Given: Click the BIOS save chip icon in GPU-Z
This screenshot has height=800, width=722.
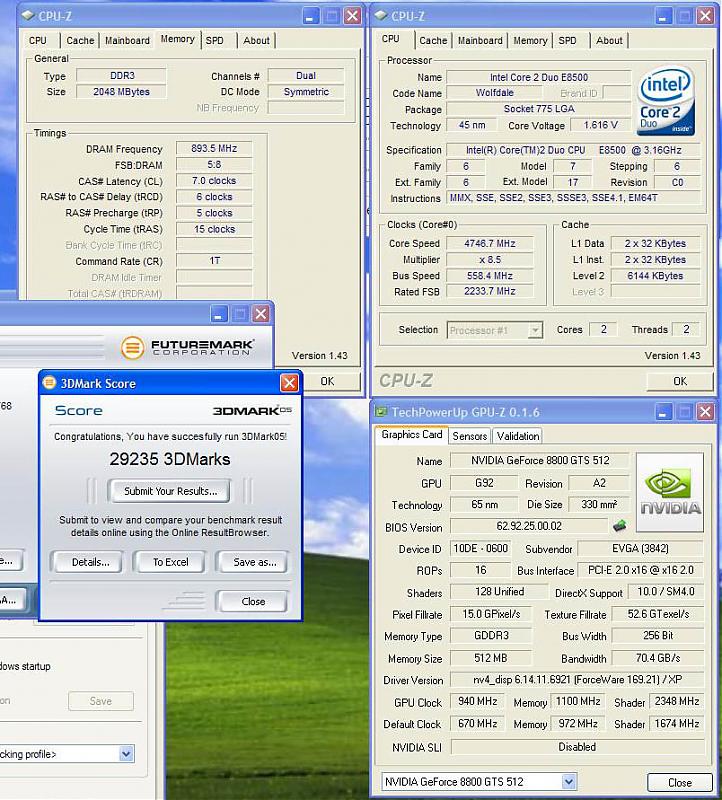Looking at the screenshot, I should [619, 526].
